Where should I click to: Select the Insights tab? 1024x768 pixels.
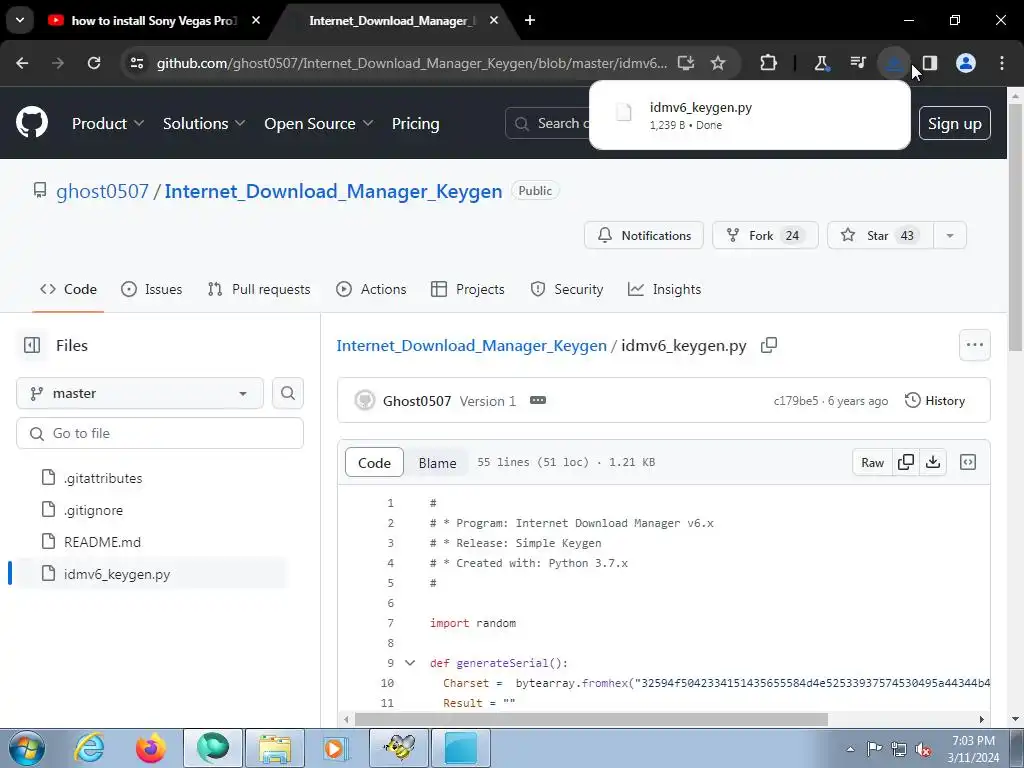pyautogui.click(x=664, y=289)
